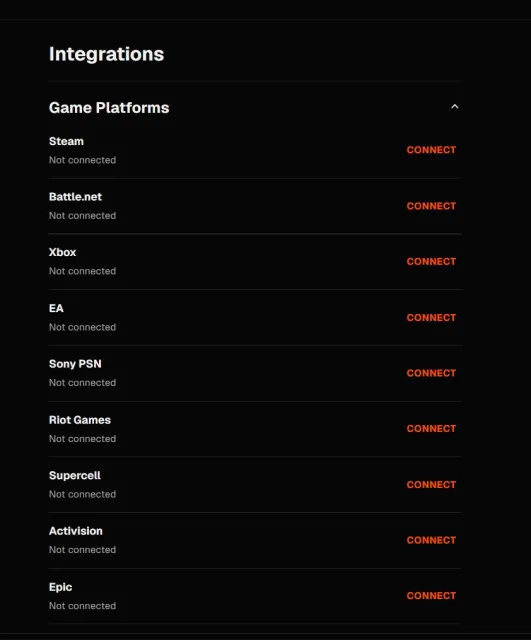
Task: Connect Sony PSN account
Action: (x=431, y=373)
